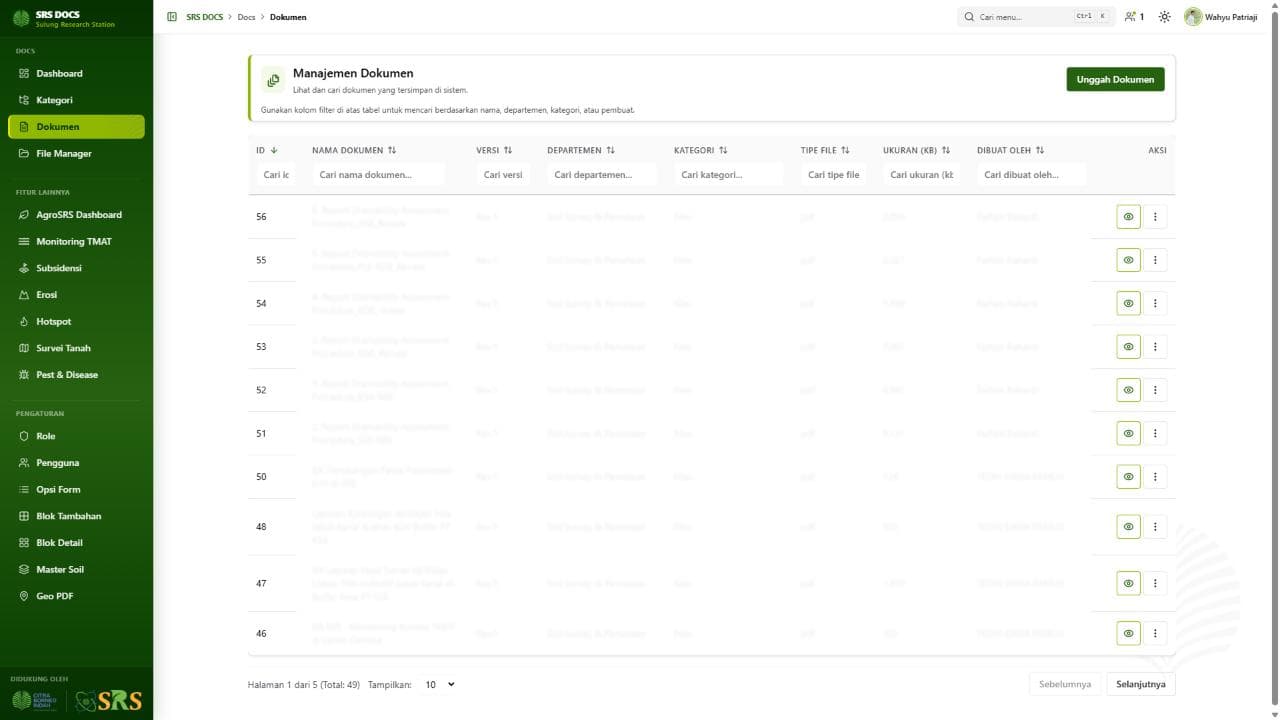Open Erosi section
1280x720 pixels.
(x=76, y=295)
